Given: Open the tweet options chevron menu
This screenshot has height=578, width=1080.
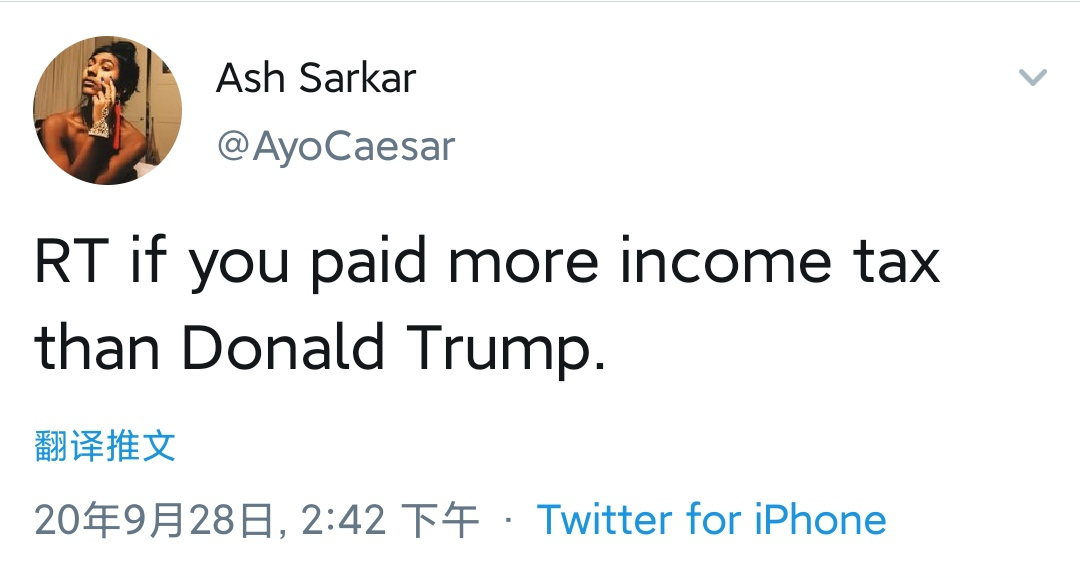Looking at the screenshot, I should pos(1032,76).
